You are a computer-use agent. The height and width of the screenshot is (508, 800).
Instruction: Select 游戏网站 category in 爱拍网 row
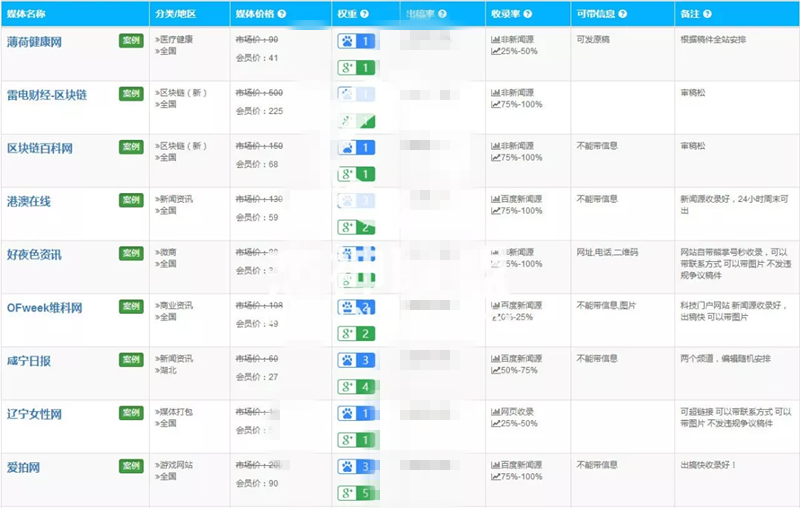176,465
